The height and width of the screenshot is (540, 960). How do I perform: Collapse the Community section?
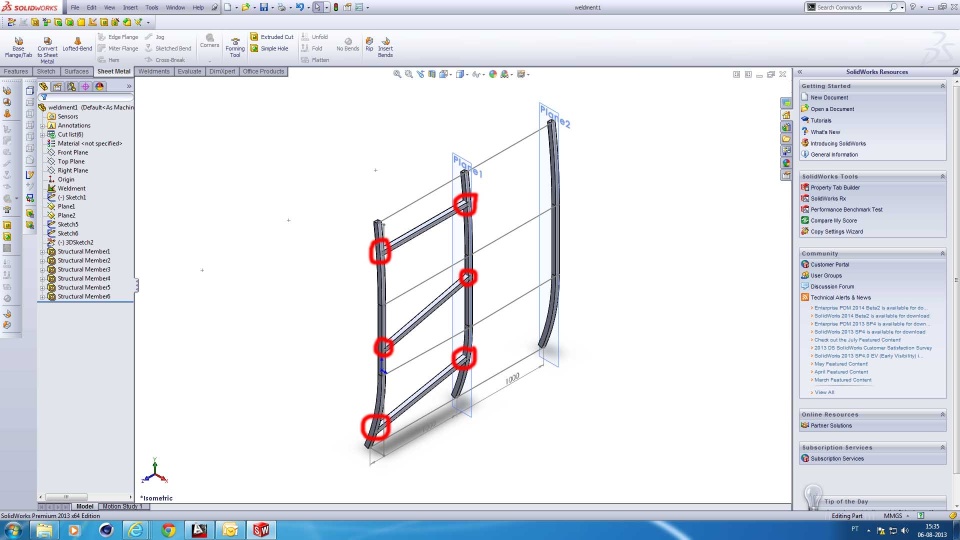pos(942,253)
